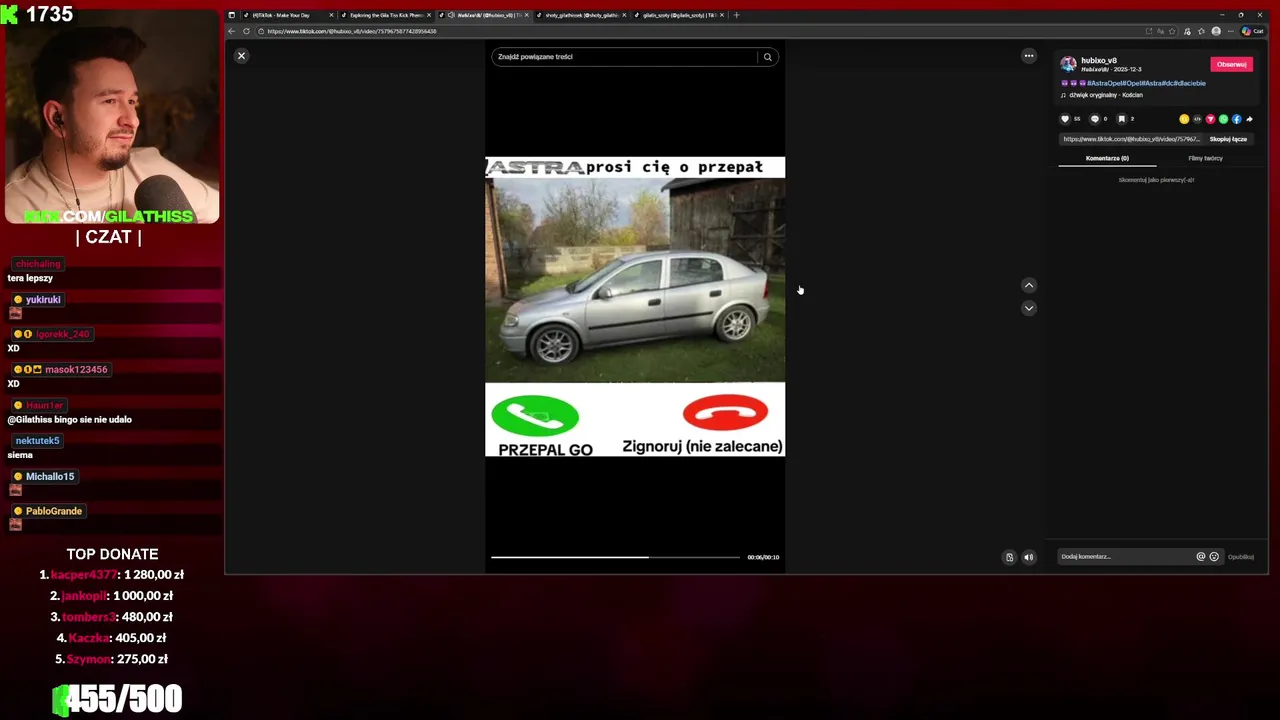Open the browser profile avatar icon
The image size is (1280, 720).
click(x=1216, y=31)
